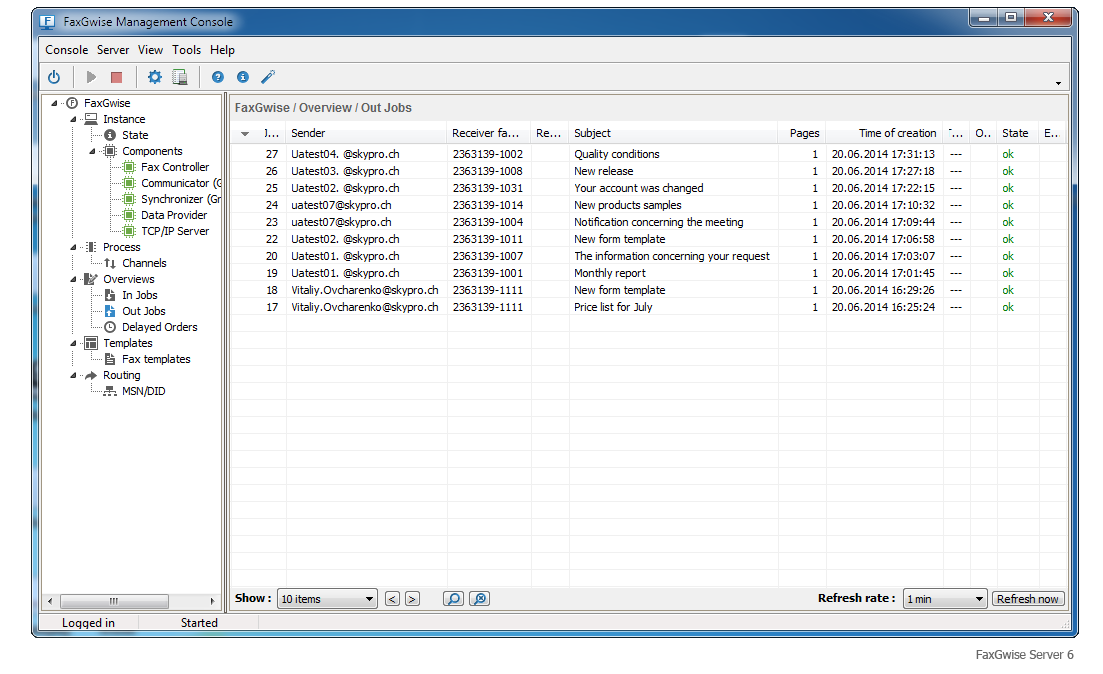Collapse the Templates tree node
The height and width of the screenshot is (674, 1103).
[73, 343]
